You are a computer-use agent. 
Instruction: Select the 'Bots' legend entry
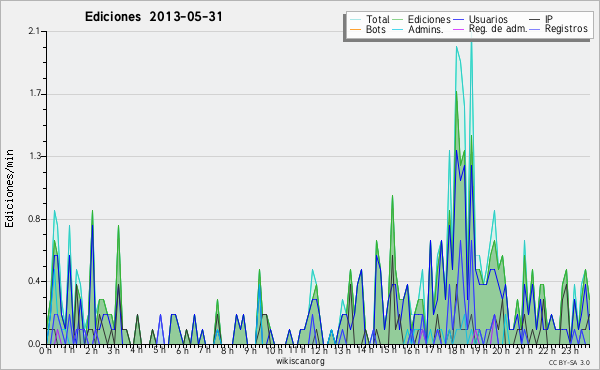click(x=376, y=29)
